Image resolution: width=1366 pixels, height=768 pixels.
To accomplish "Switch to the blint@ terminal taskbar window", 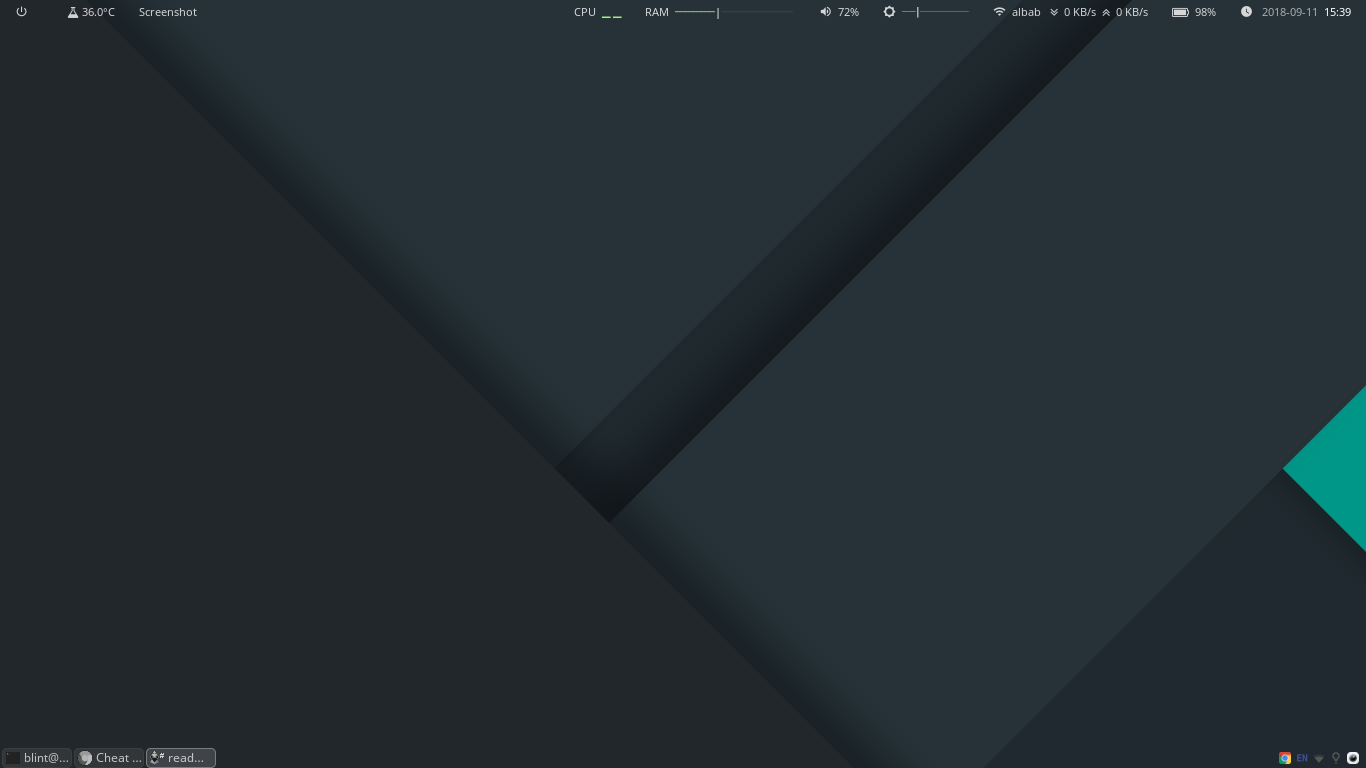I will click(x=37, y=758).
